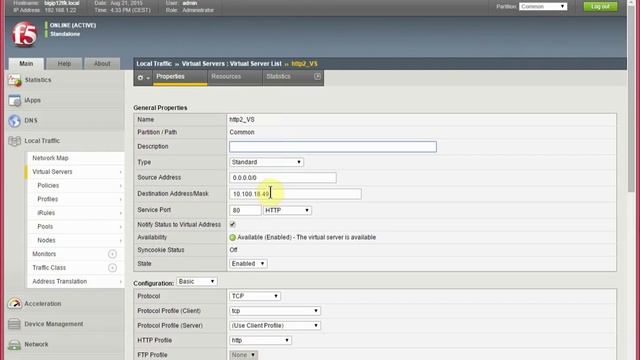Click the green Available status icon
Image resolution: width=640 pixels, height=360 pixels.
(x=233, y=238)
